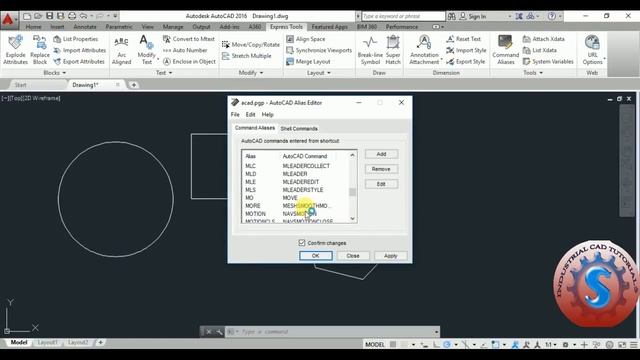Click the New drawing quick-access icon
The width and height of the screenshot is (640, 360).
(x=27, y=16)
